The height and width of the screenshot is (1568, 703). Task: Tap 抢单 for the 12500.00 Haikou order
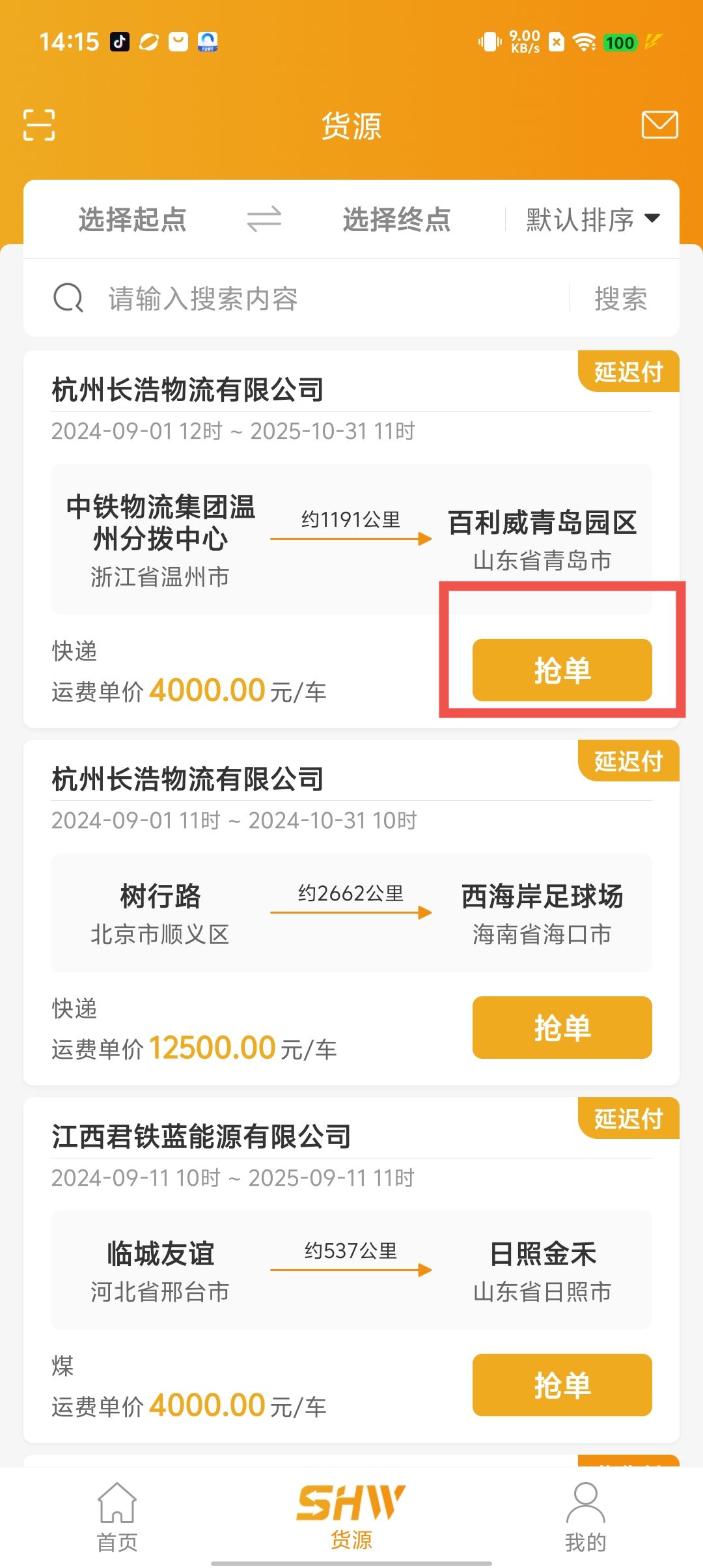click(x=562, y=1028)
